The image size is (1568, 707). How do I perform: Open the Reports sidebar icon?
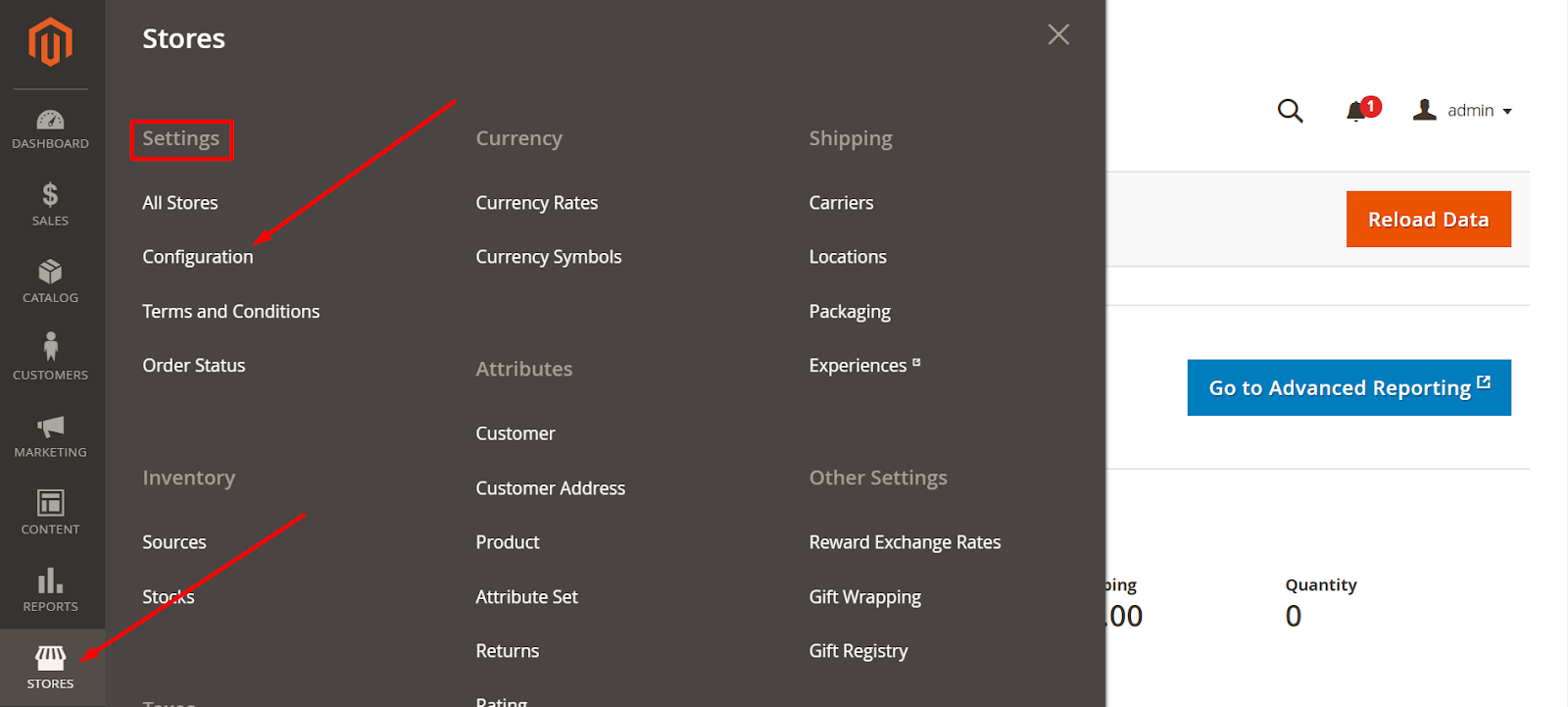pos(50,588)
